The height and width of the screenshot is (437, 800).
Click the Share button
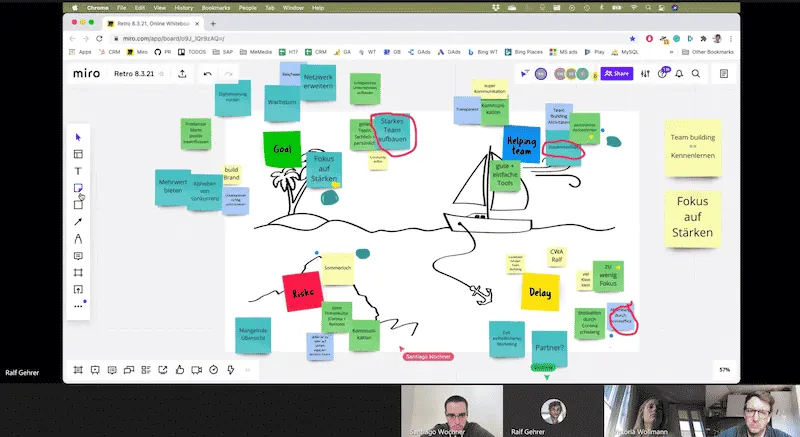616,73
